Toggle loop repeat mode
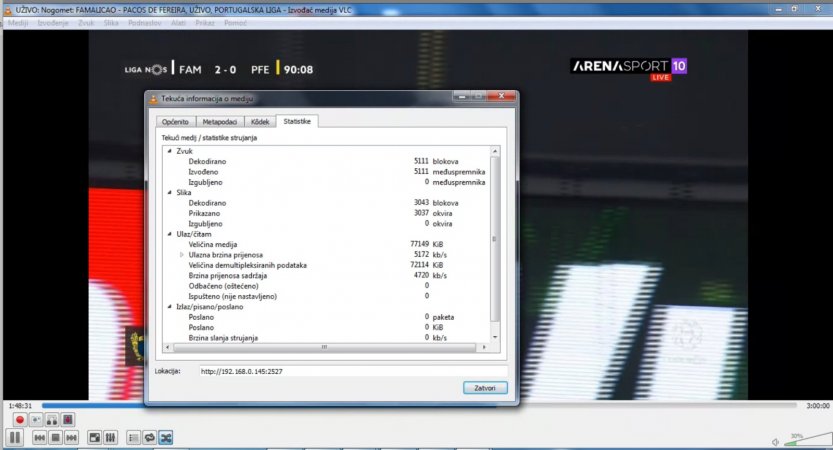The width and height of the screenshot is (833, 450). pos(150,438)
